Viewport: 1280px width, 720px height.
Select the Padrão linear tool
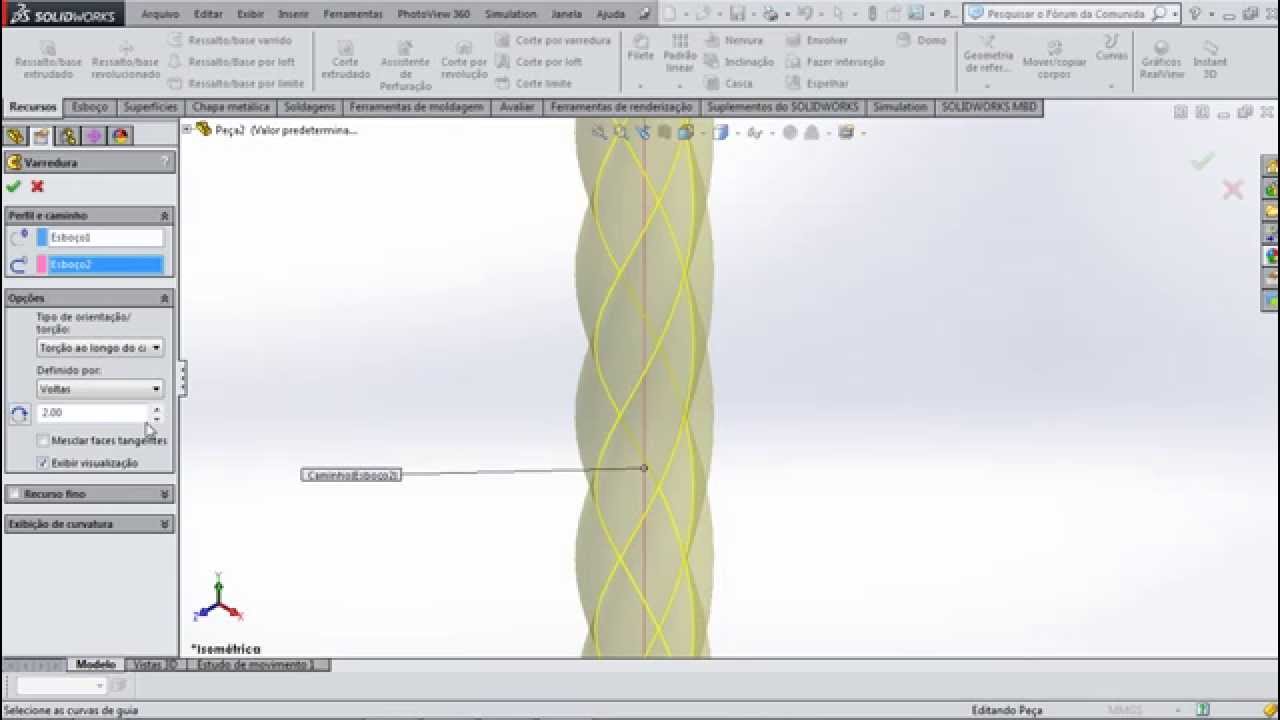click(680, 53)
